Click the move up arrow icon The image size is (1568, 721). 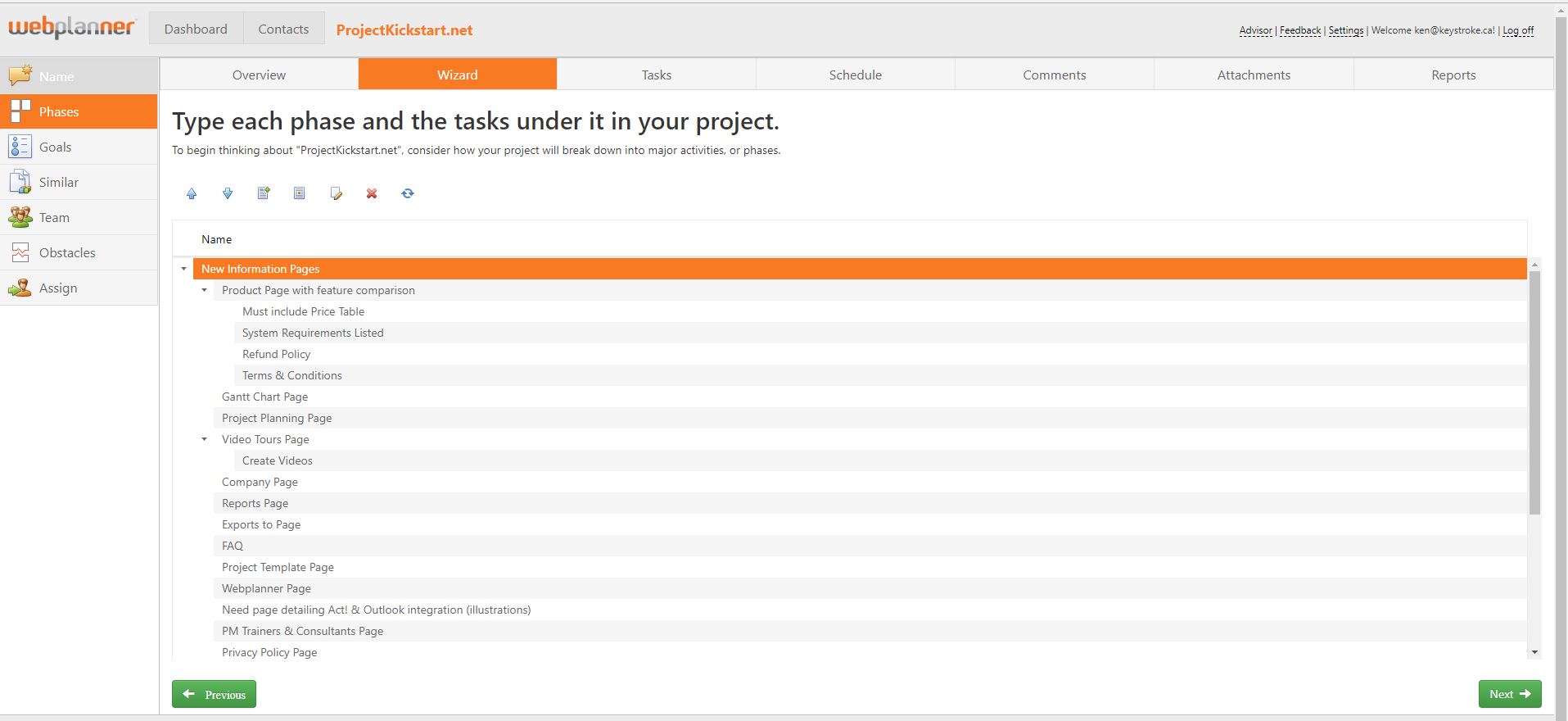point(192,193)
